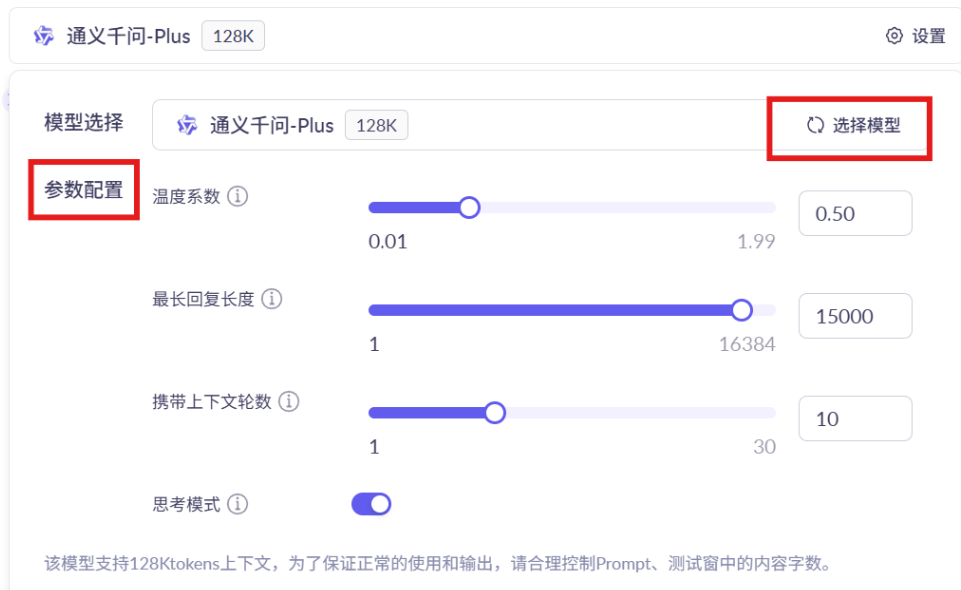The width and height of the screenshot is (961, 590).
Task: Click the 最长回复长度 slider handle
Action: (x=742, y=310)
